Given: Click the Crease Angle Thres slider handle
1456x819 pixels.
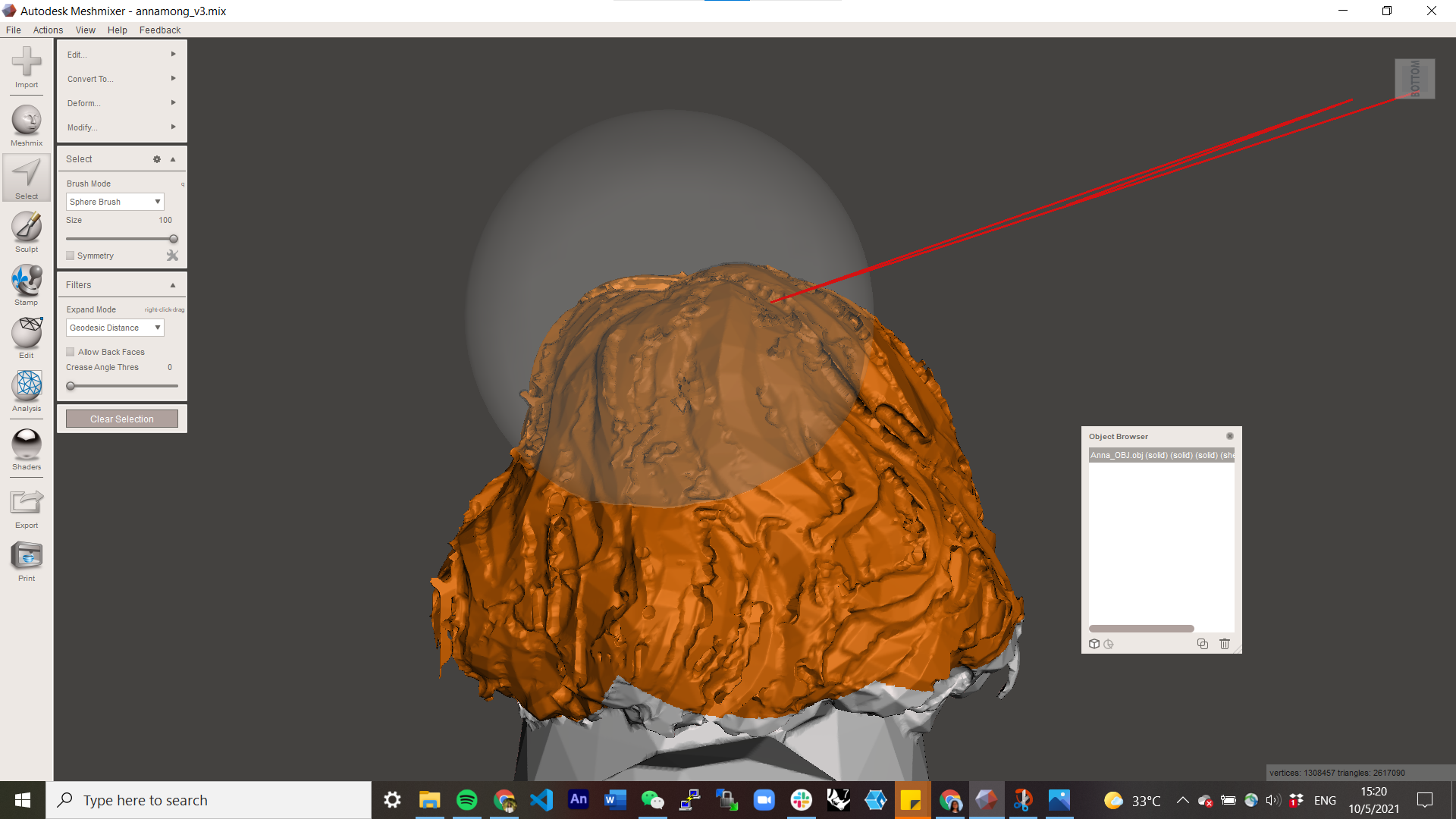Looking at the screenshot, I should 71,386.
